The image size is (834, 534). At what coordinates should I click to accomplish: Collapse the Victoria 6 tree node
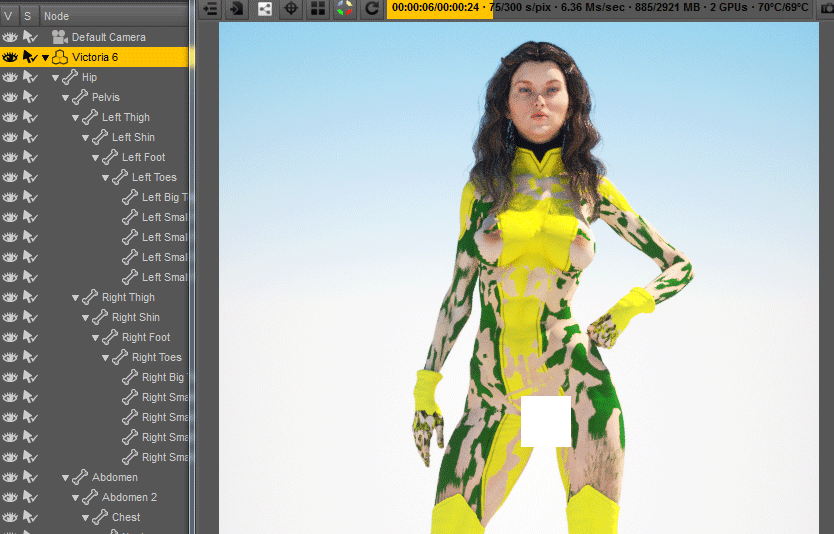pyautogui.click(x=45, y=57)
